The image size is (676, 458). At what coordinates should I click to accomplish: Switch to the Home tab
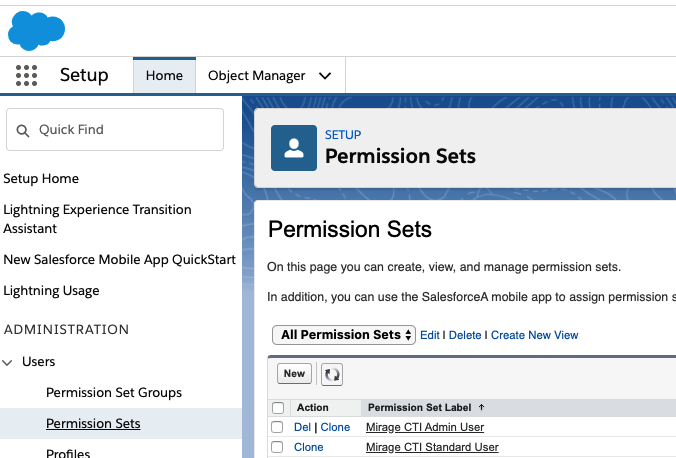pyautogui.click(x=164, y=75)
